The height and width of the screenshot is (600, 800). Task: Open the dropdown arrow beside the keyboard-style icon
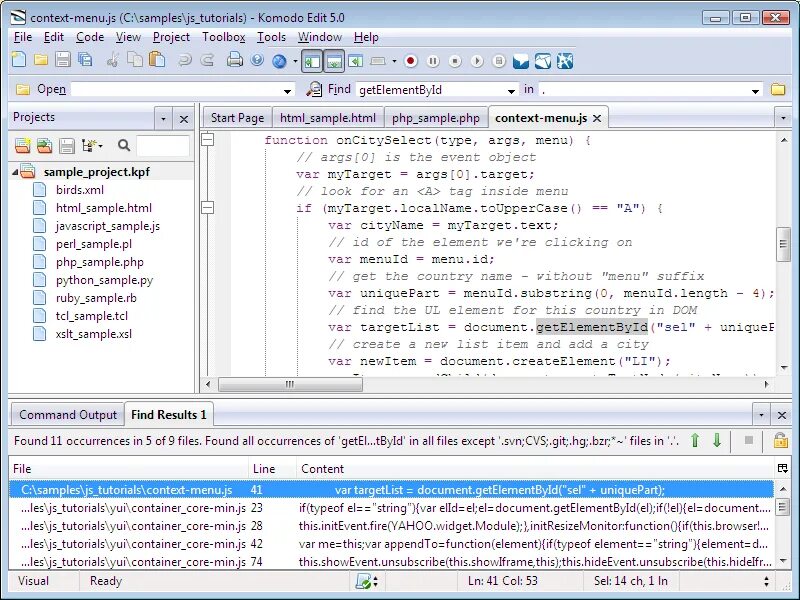[394, 61]
